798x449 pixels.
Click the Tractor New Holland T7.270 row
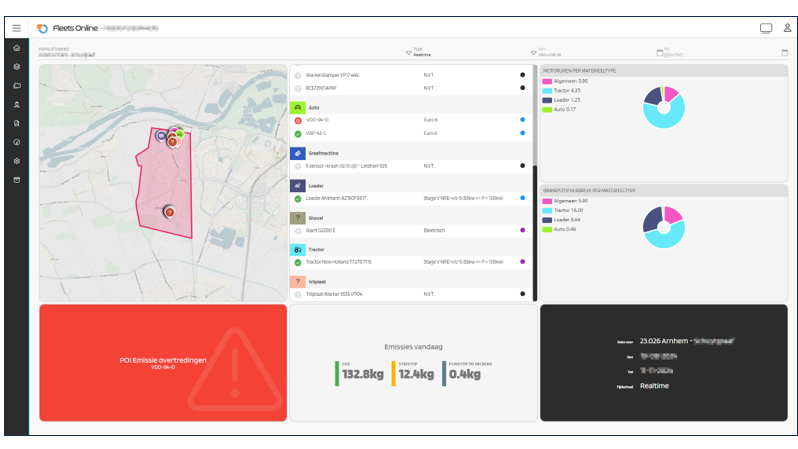411,262
